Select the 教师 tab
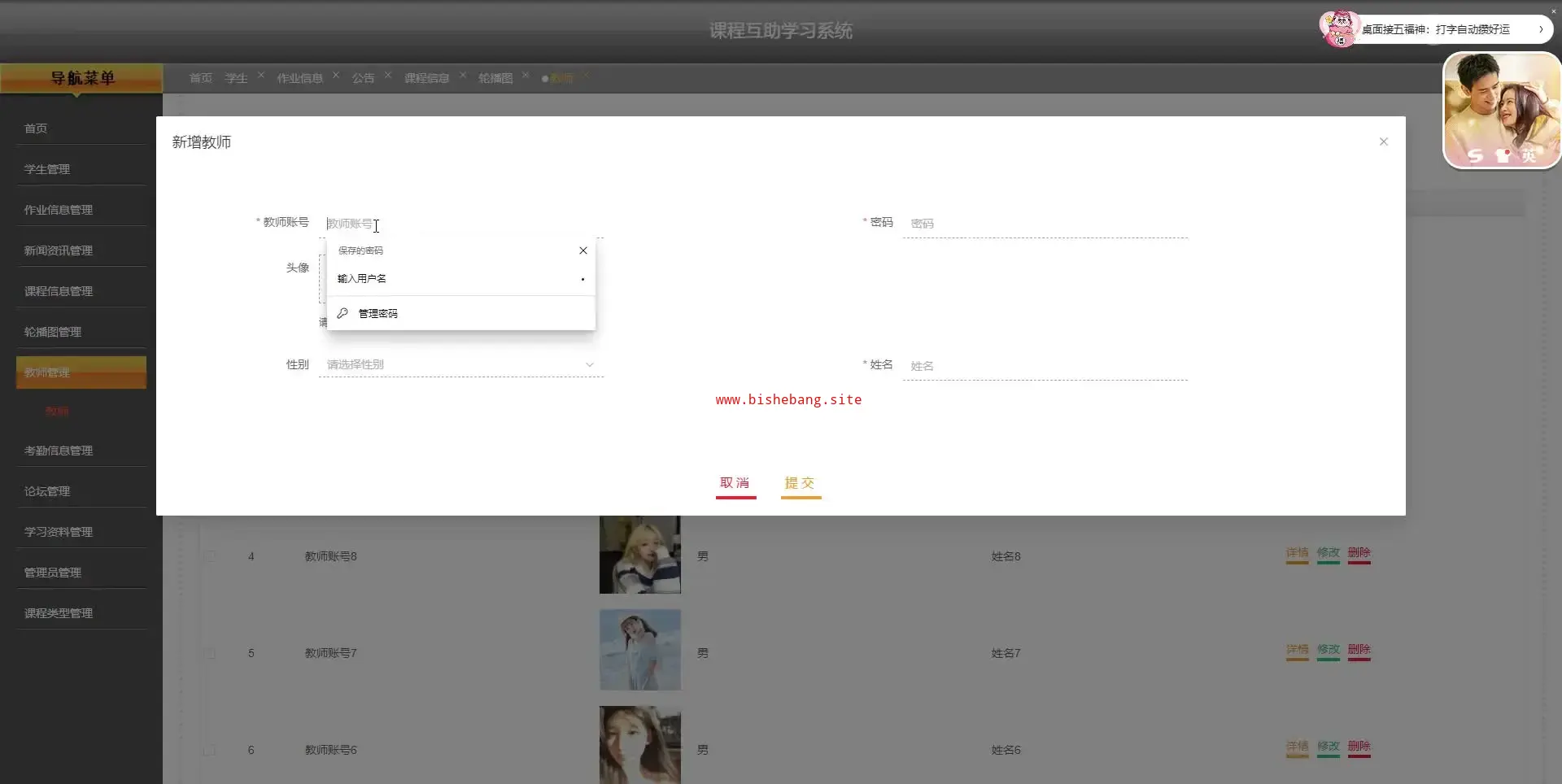Image resolution: width=1562 pixels, height=784 pixels. pos(561,78)
